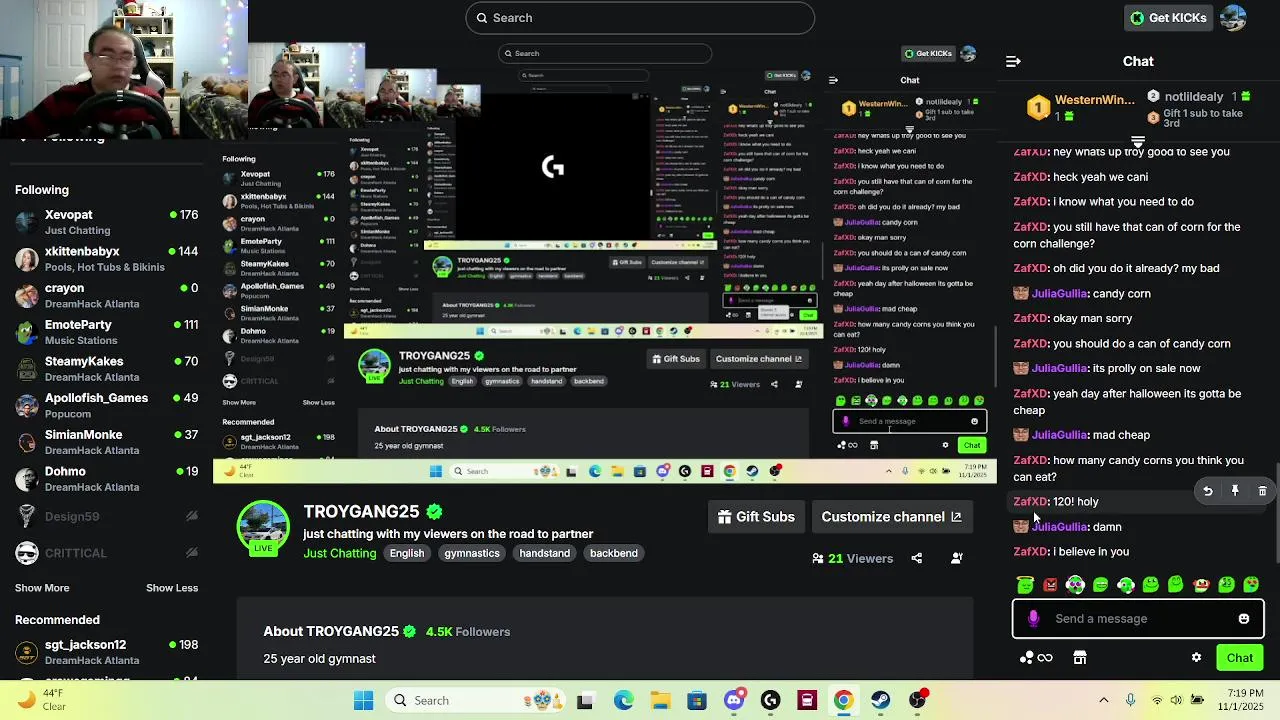Delete the highlighted chat message with trash icon
This screenshot has height=720, width=1280.
(x=1262, y=491)
